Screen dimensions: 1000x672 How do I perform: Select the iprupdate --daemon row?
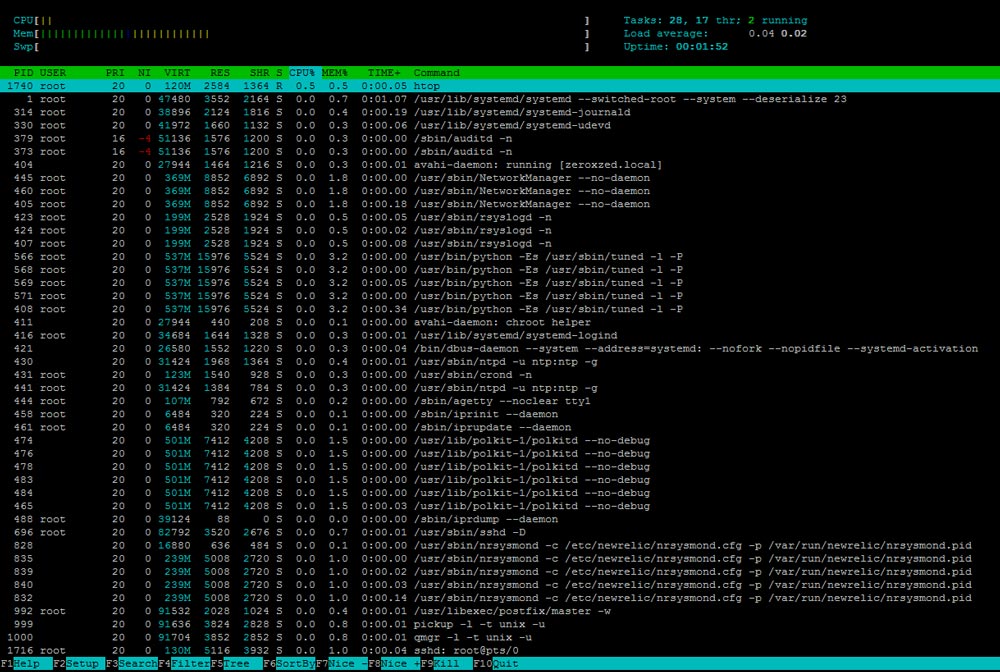tap(500, 427)
